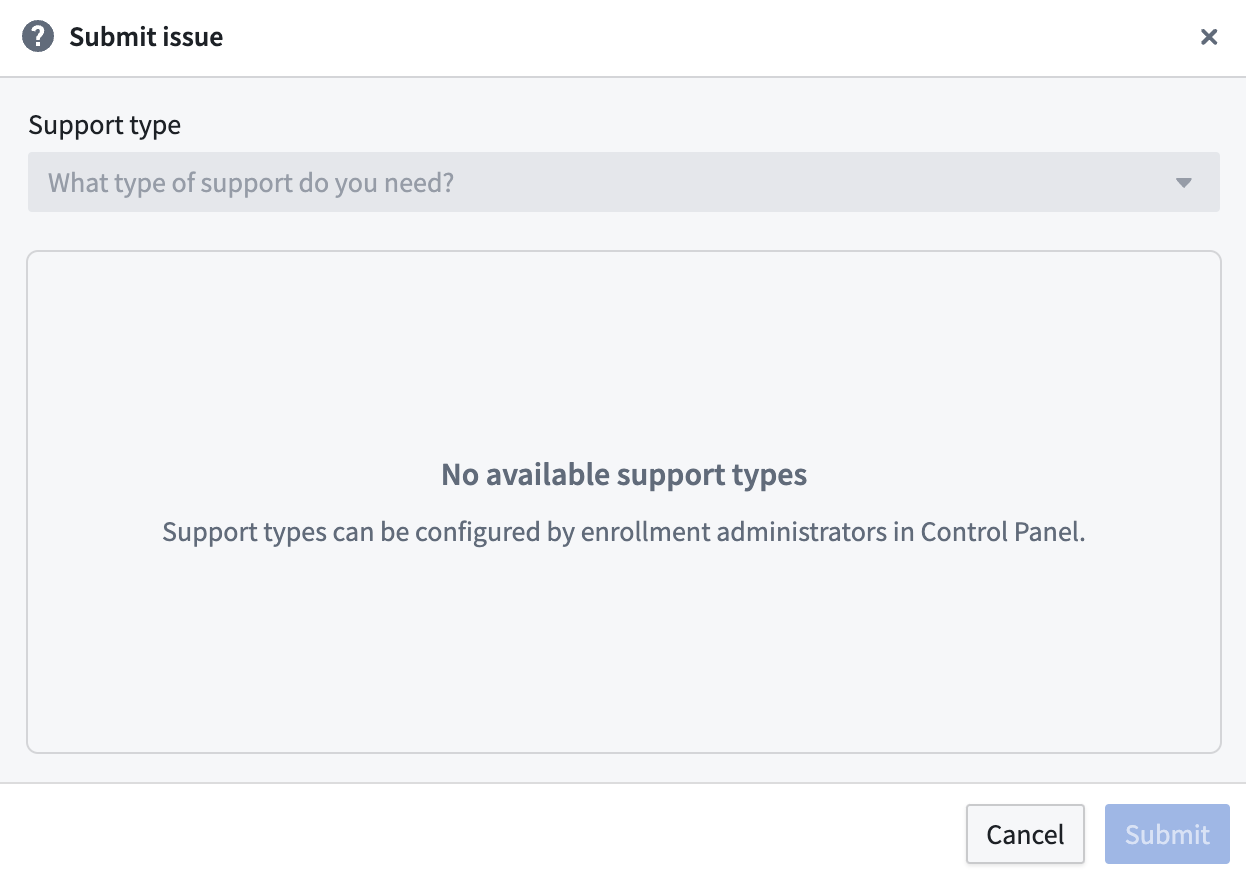
Task: Cancel the issue submission
Action: (x=1025, y=834)
